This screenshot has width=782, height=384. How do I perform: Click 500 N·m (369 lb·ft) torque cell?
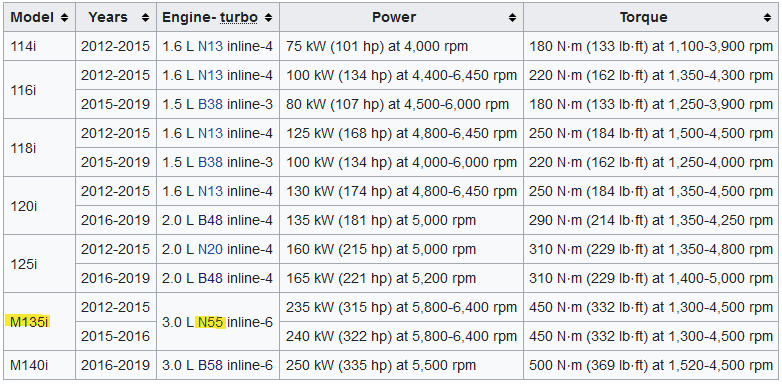pyautogui.click(x=651, y=365)
